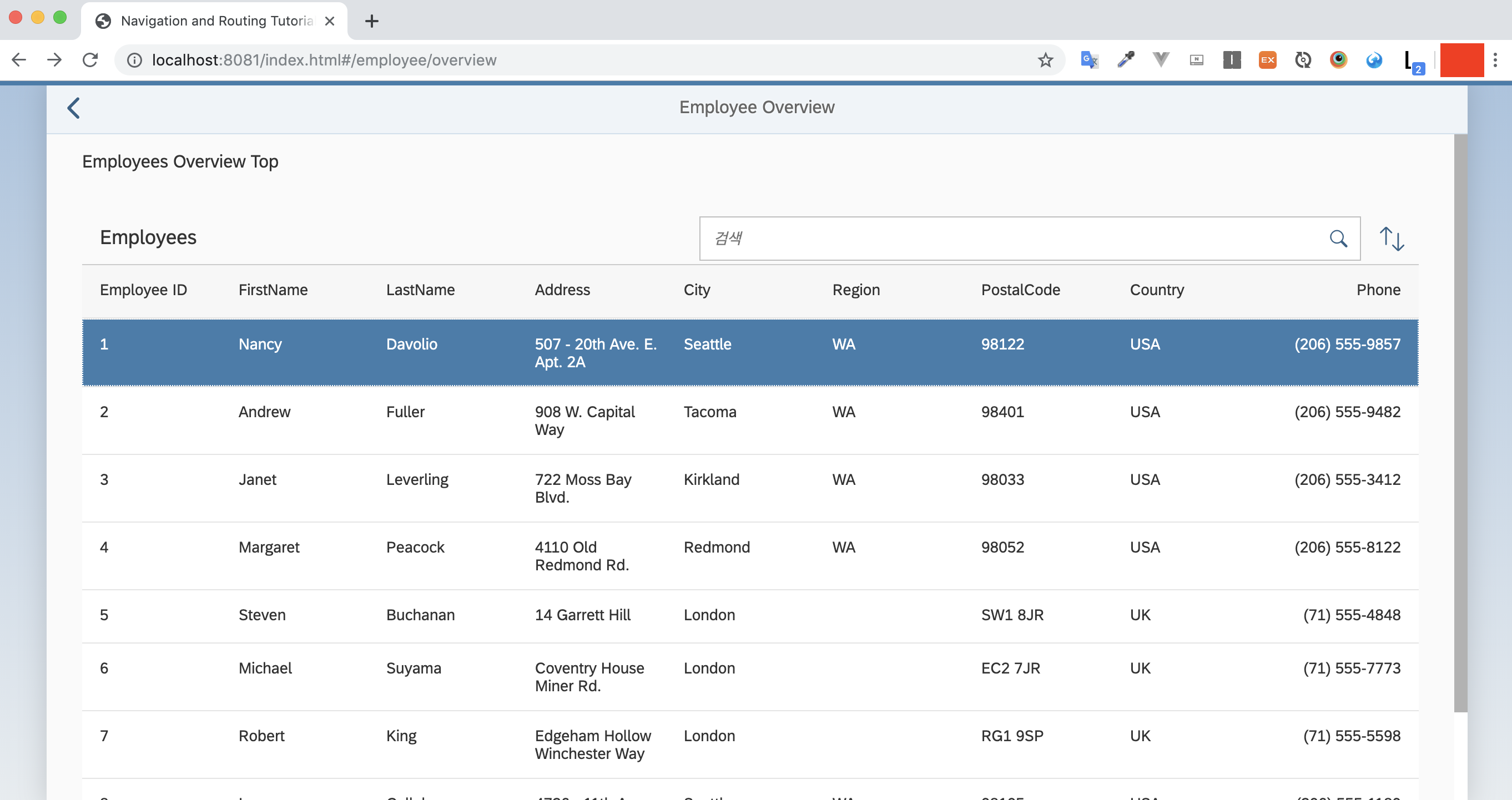The height and width of the screenshot is (800, 1512).
Task: Open the sort dialog with the sort arrows icon
Action: pyautogui.click(x=1391, y=239)
